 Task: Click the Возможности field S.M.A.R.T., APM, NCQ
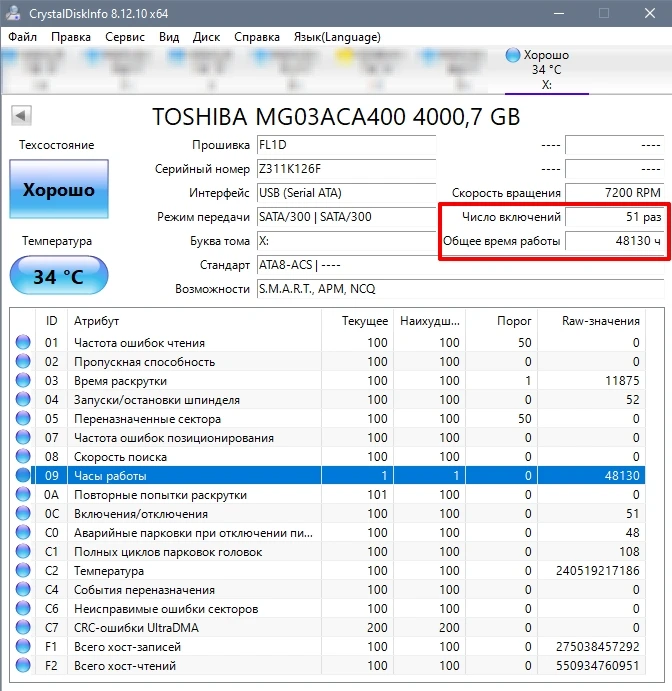coord(460,289)
